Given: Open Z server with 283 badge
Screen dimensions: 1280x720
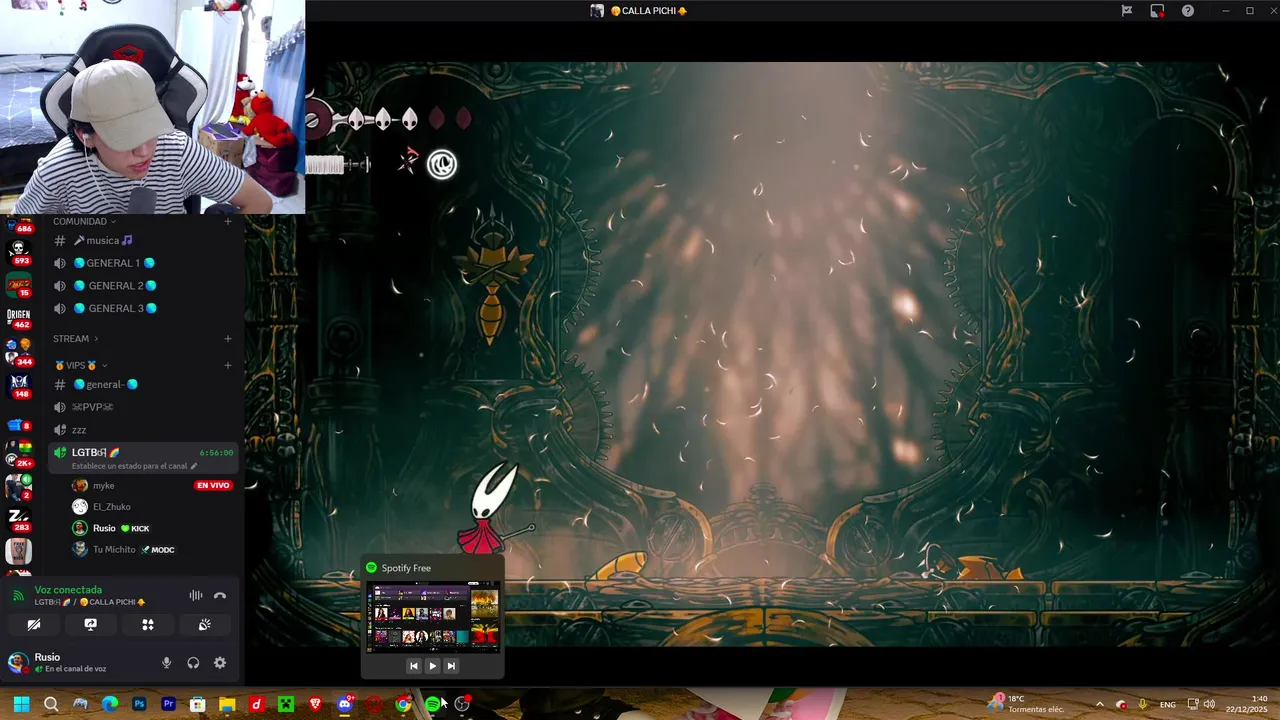Looking at the screenshot, I should (18, 518).
